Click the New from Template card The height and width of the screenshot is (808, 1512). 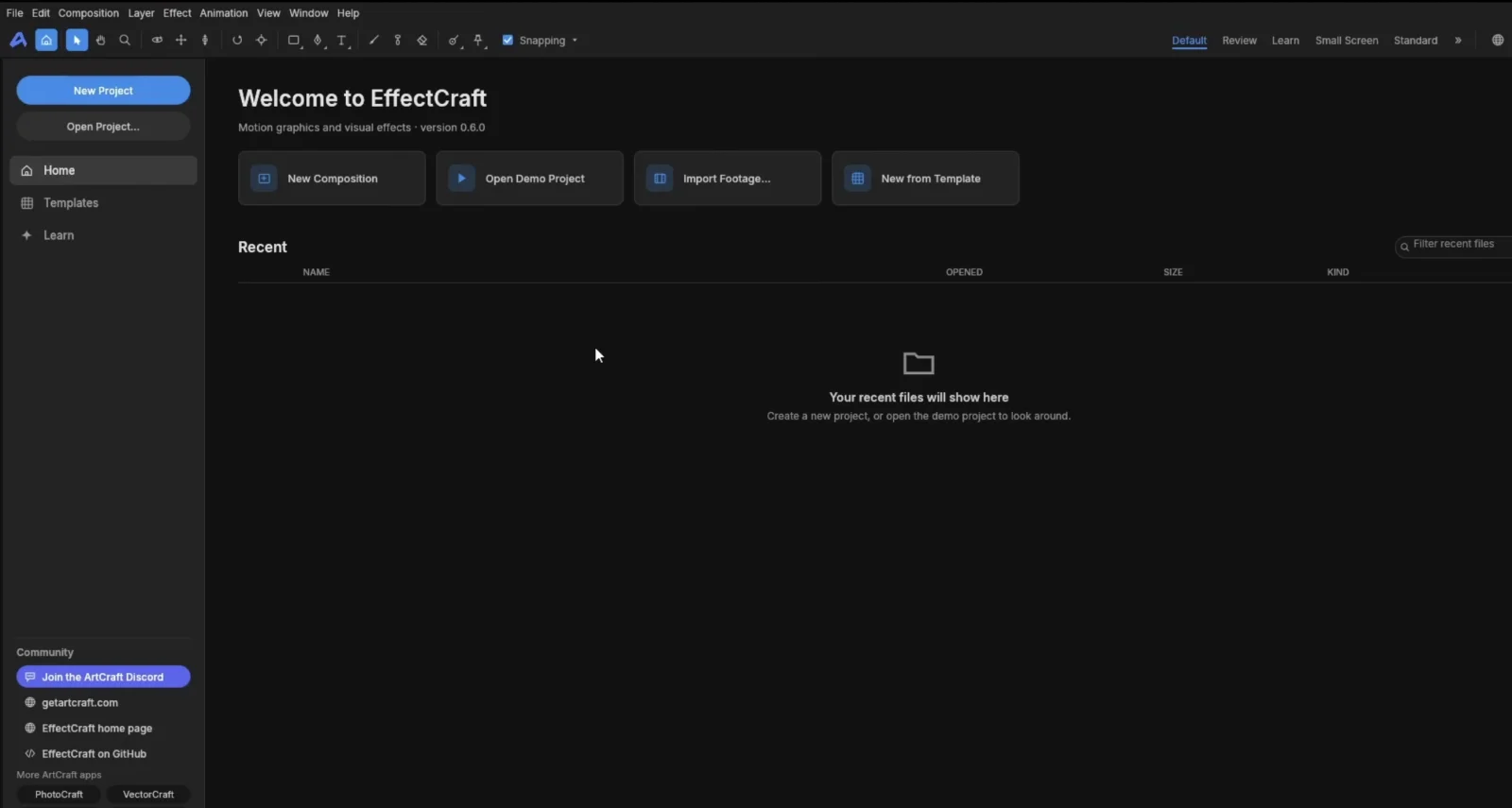[x=925, y=178]
